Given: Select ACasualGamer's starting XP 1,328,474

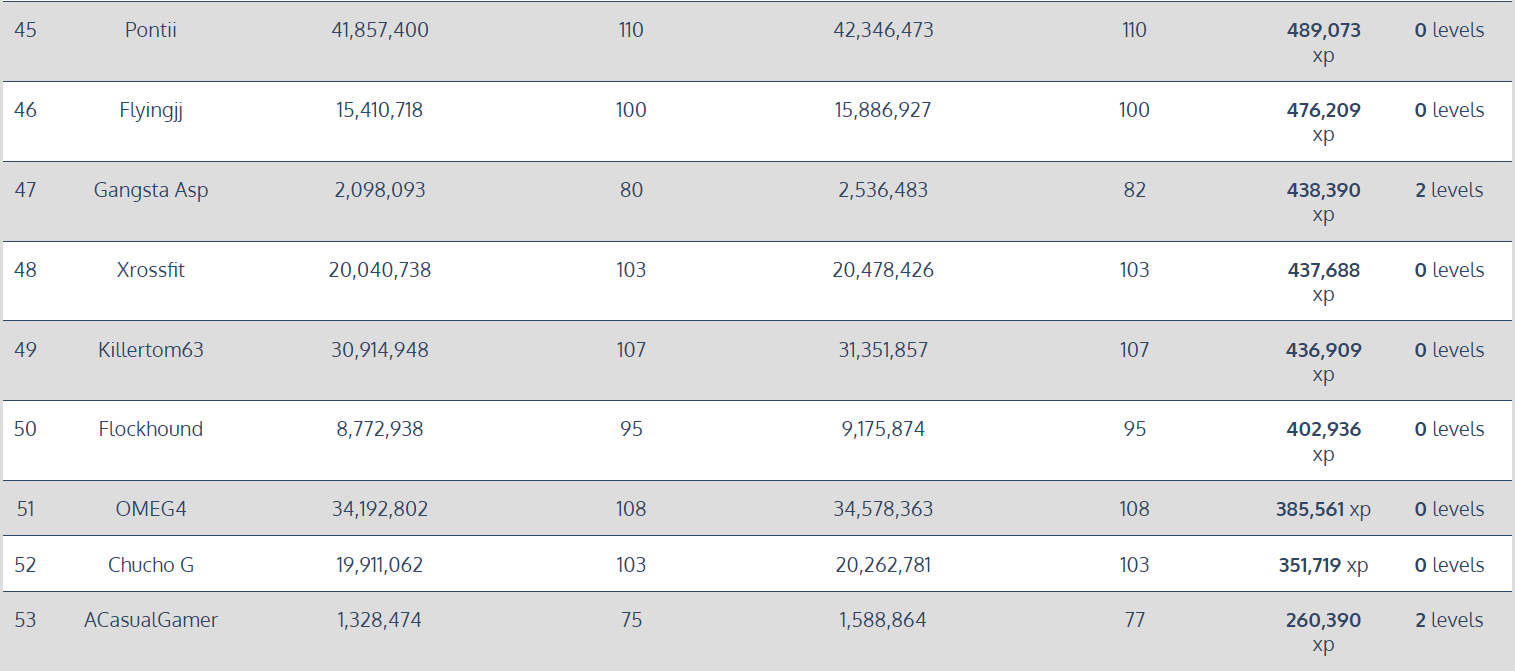Looking at the screenshot, I should [380, 620].
